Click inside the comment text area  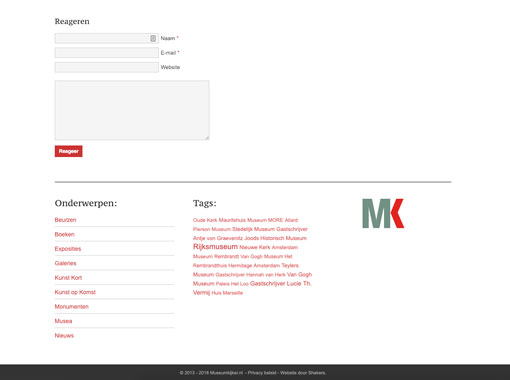pyautogui.click(x=132, y=110)
